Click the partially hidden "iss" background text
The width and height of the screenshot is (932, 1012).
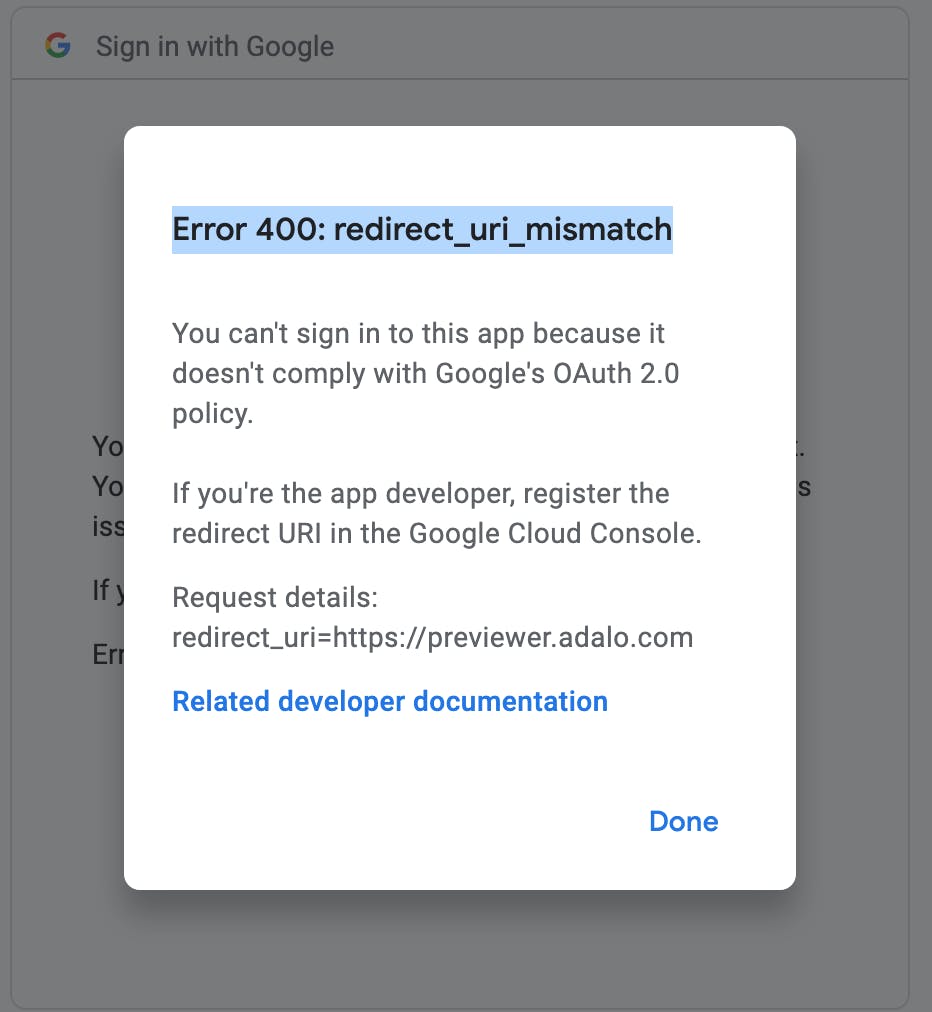107,526
